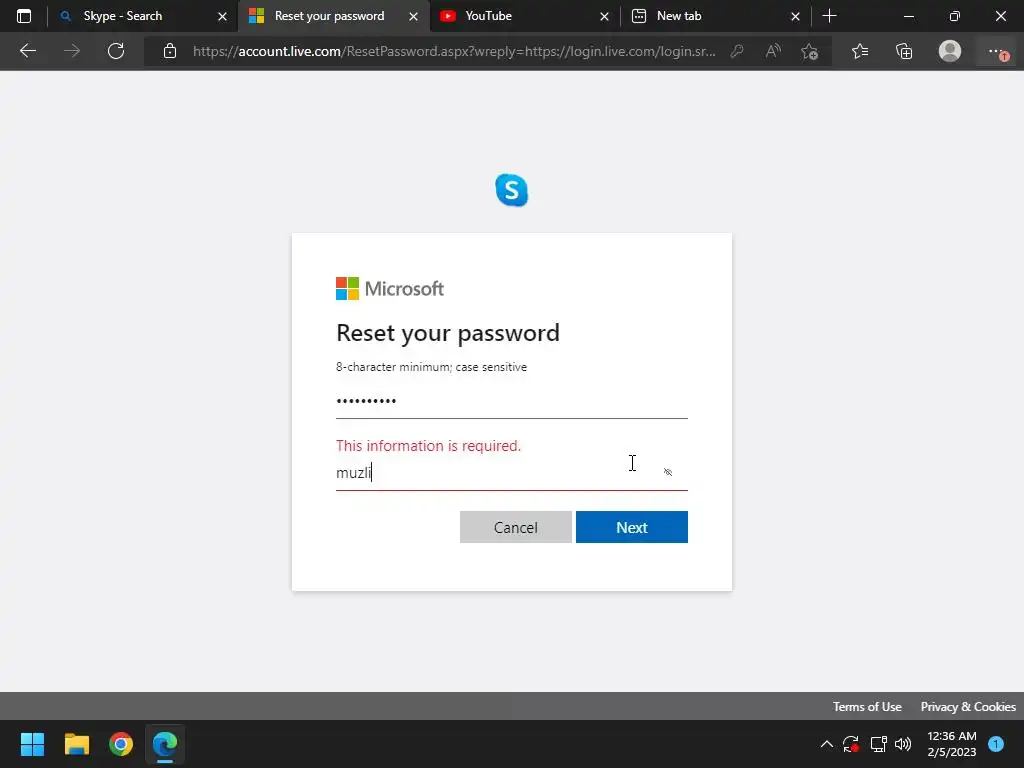Viewport: 1024px width, 768px height.
Task: Open the network tray icon
Action: pos(878,744)
